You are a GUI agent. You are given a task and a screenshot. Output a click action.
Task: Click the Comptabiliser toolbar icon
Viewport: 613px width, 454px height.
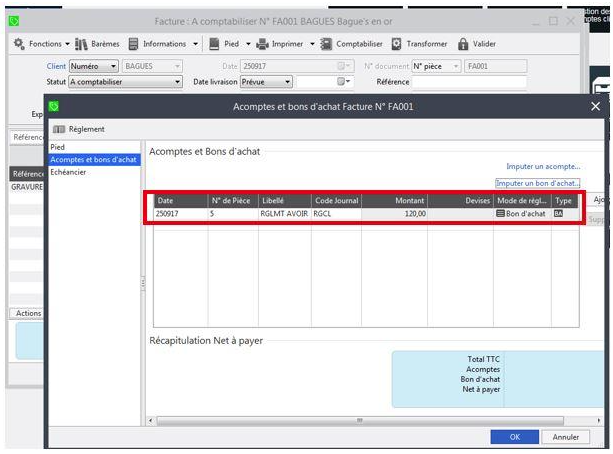tap(329, 44)
